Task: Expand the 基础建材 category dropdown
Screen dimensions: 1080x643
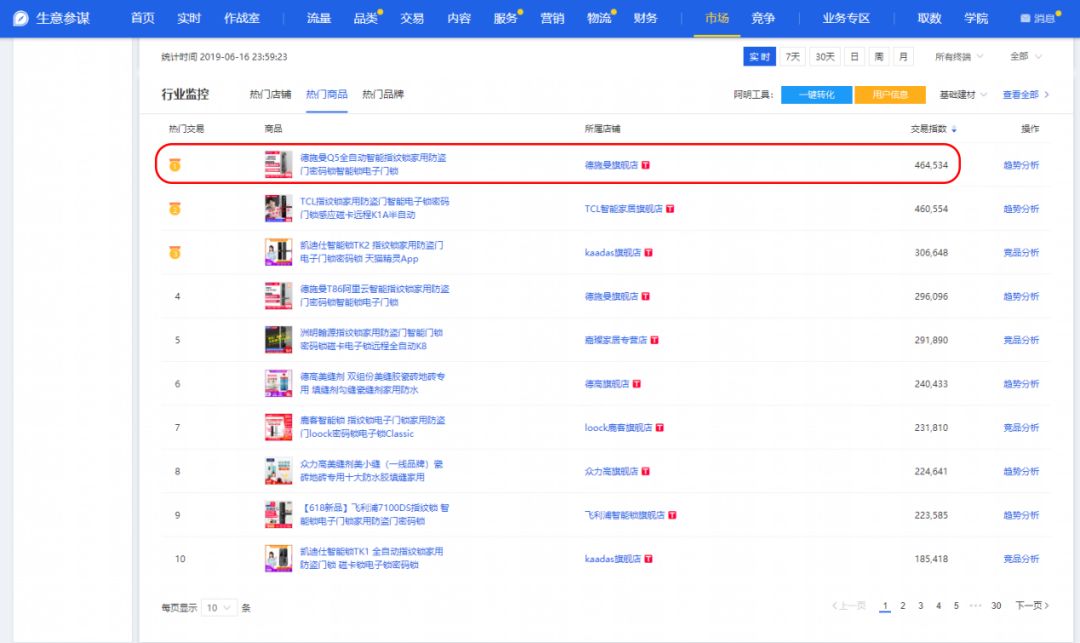Action: (963, 95)
